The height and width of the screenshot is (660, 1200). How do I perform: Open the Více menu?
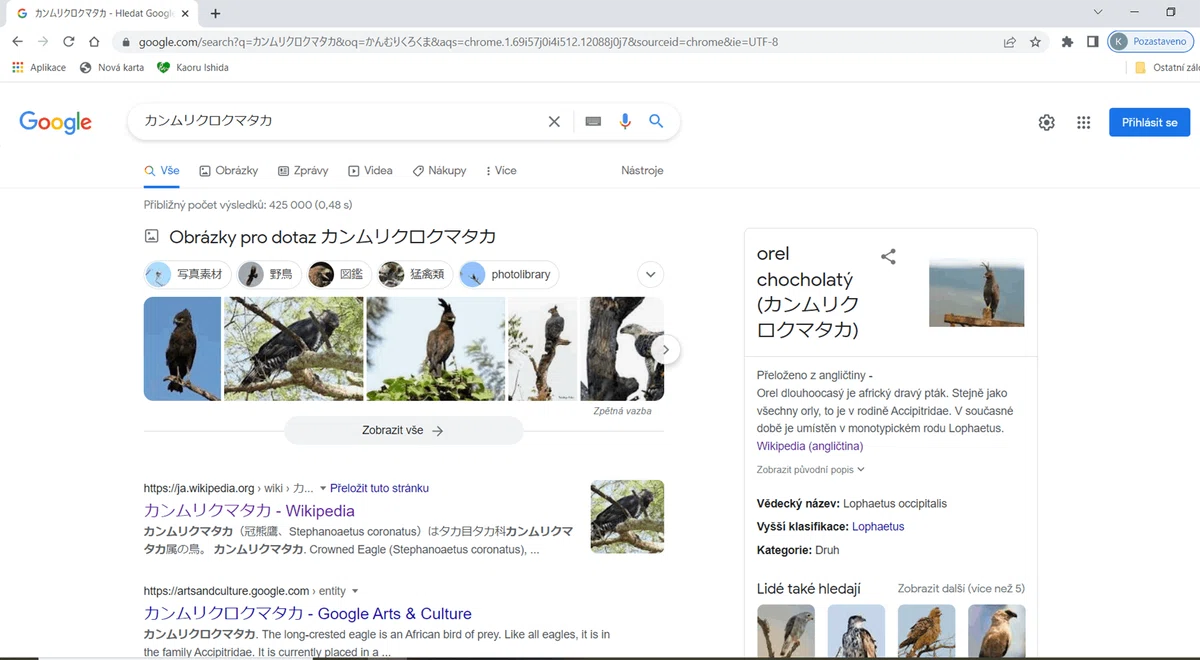tap(501, 171)
